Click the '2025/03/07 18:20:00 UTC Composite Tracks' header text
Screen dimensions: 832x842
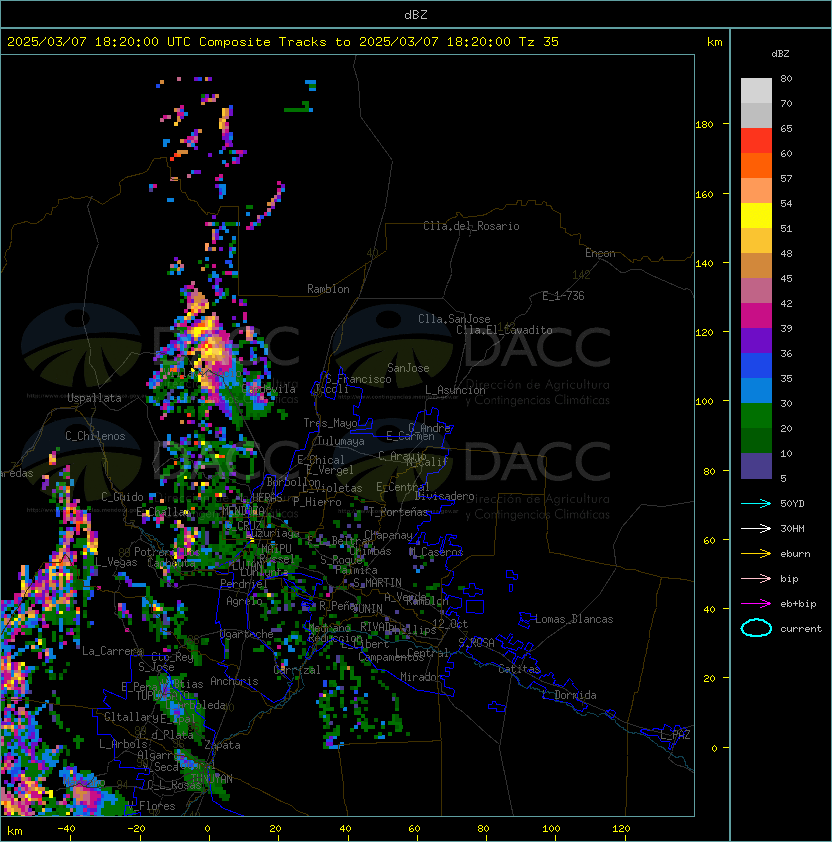coord(167,42)
